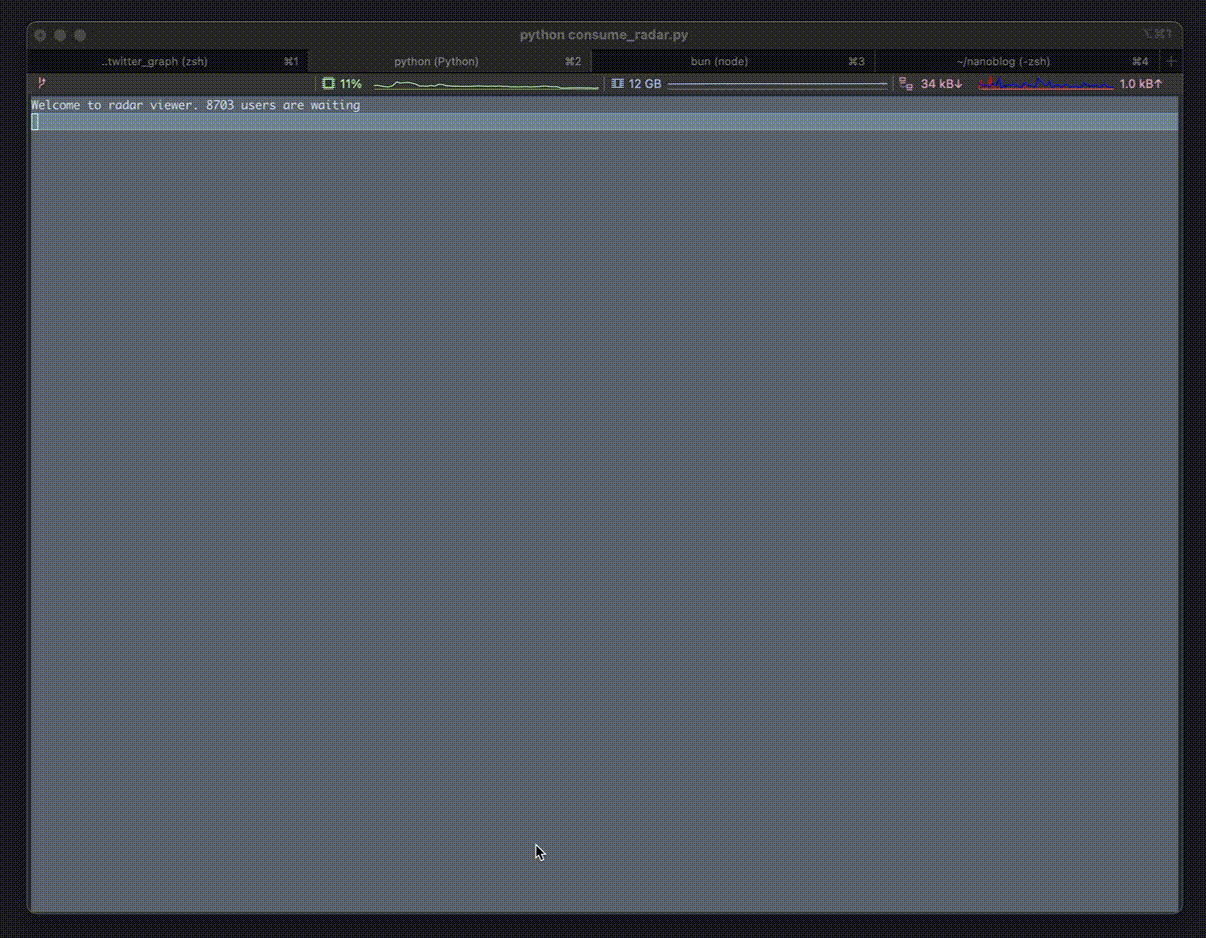Click the 11% CPU usage readout

(351, 84)
